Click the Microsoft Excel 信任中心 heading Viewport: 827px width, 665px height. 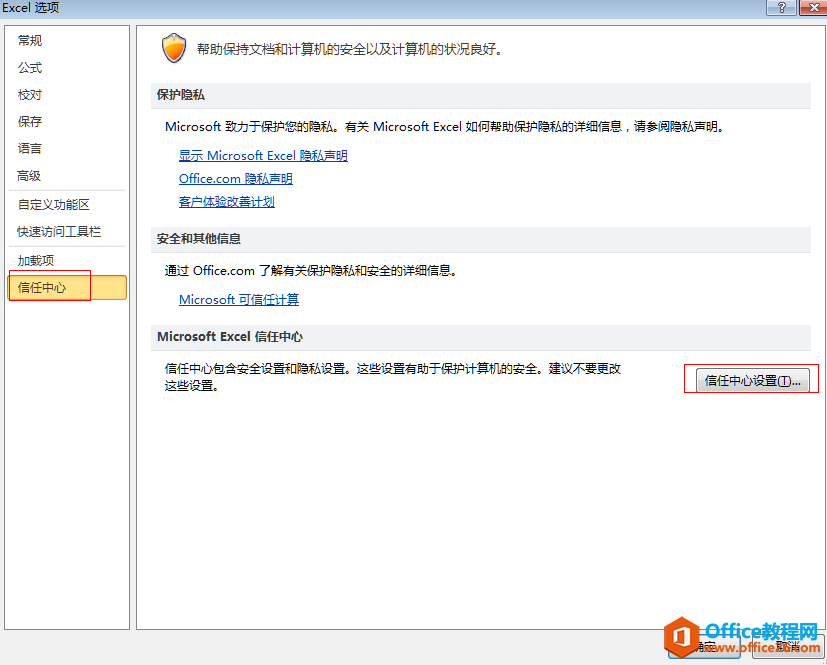[230, 336]
